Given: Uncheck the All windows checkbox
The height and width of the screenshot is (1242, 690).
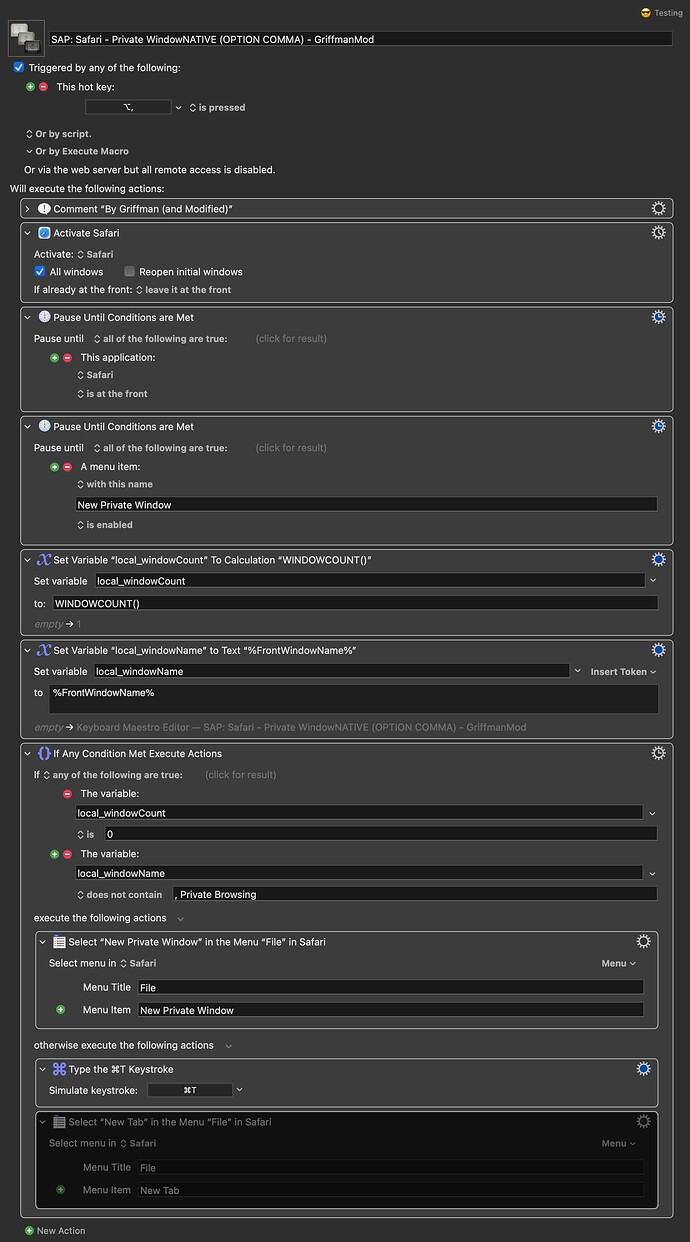Looking at the screenshot, I should coord(40,272).
